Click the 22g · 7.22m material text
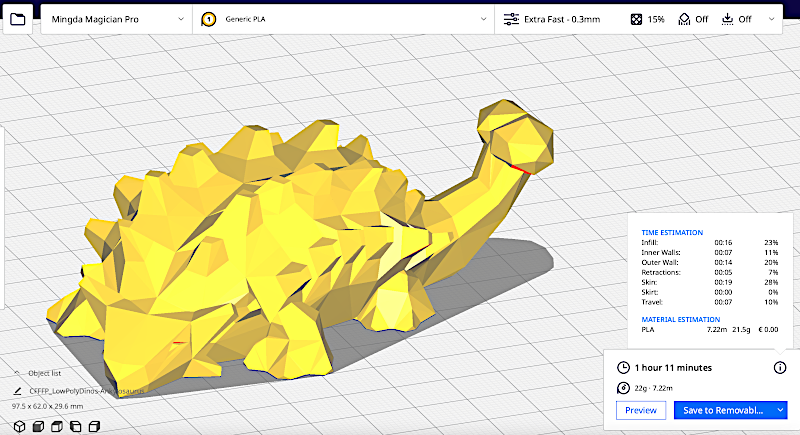 (x=653, y=388)
